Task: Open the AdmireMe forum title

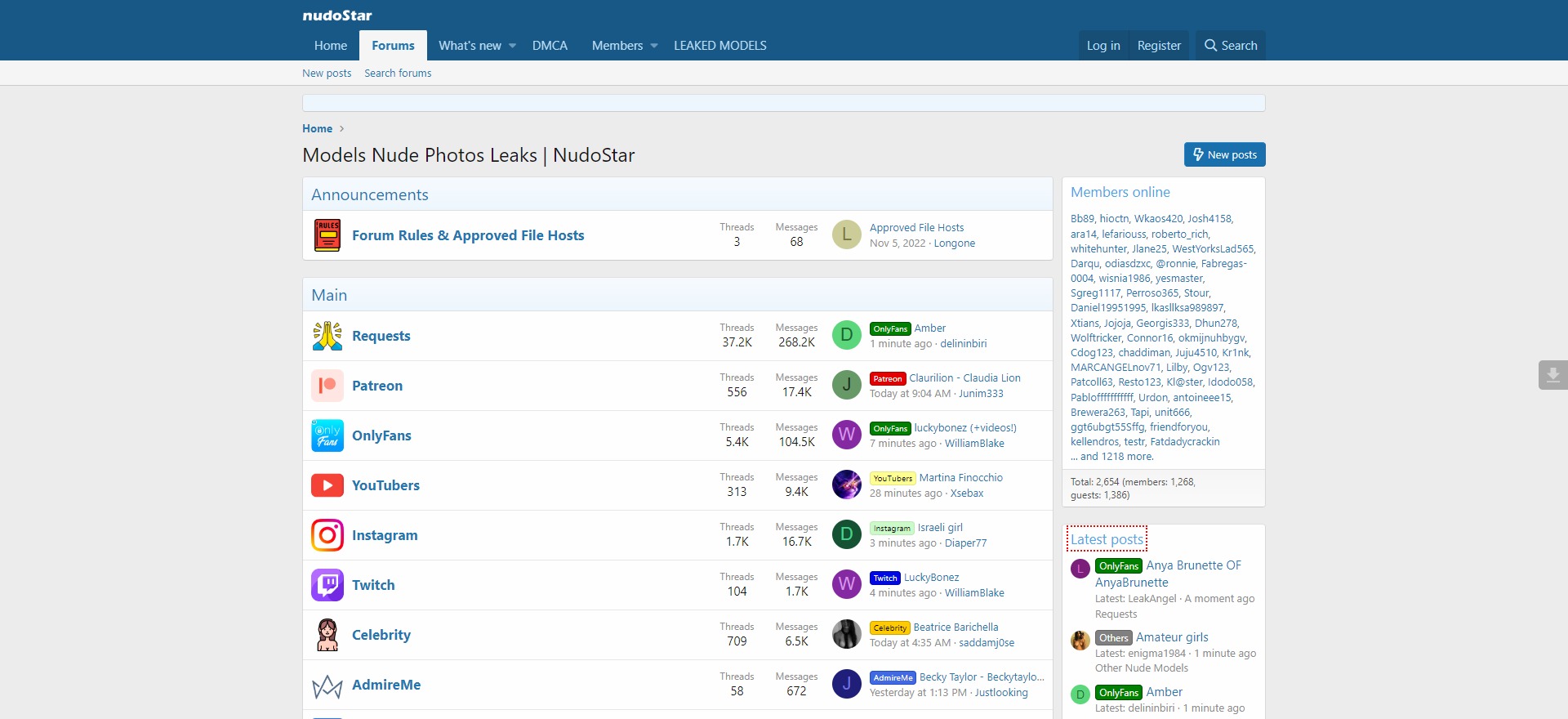Action: tap(386, 685)
